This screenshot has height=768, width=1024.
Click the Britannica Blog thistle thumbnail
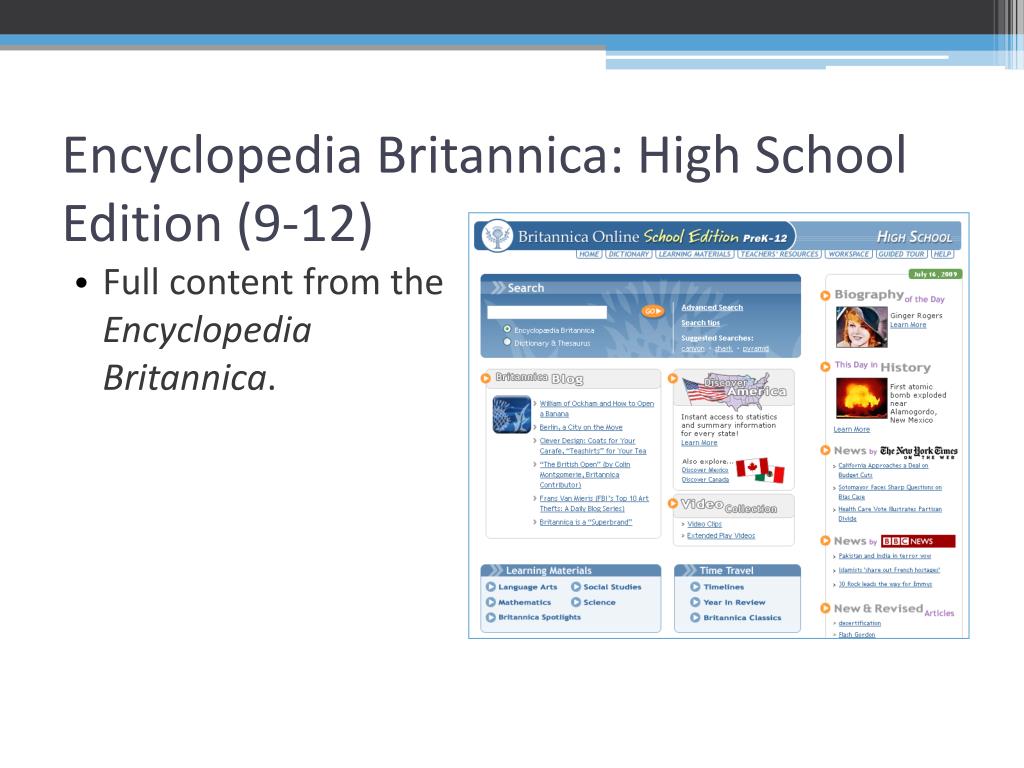point(511,414)
